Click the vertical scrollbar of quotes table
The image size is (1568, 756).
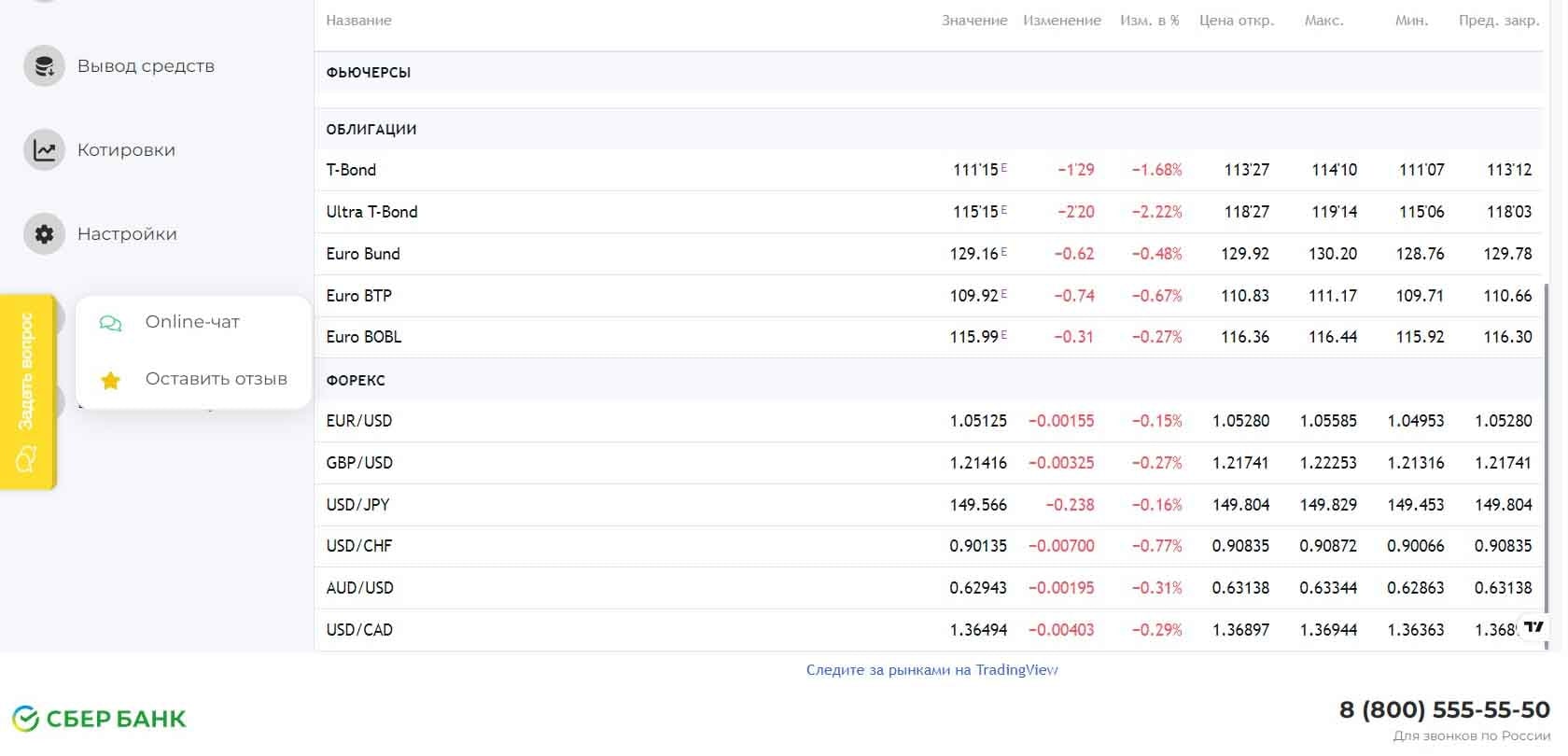(1546, 467)
